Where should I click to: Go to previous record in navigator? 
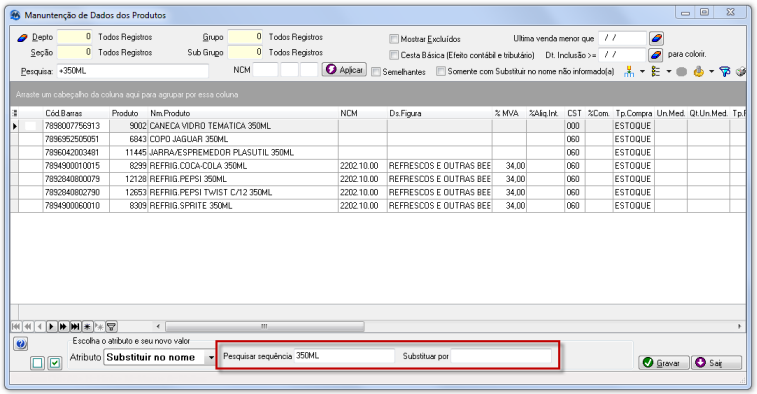tap(40, 327)
